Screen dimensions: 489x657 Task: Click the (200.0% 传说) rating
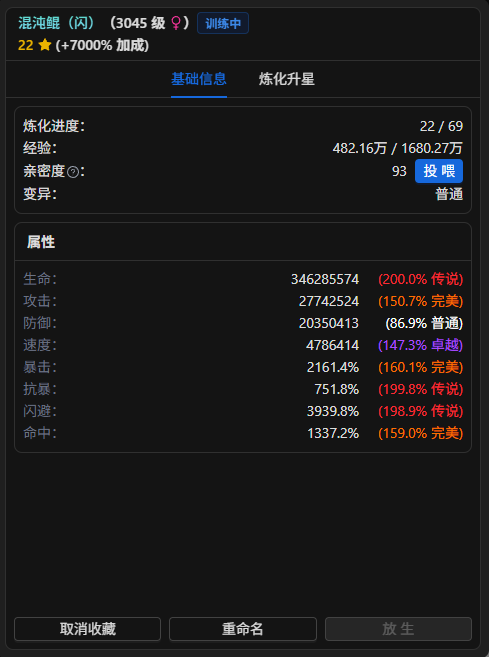tap(420, 279)
